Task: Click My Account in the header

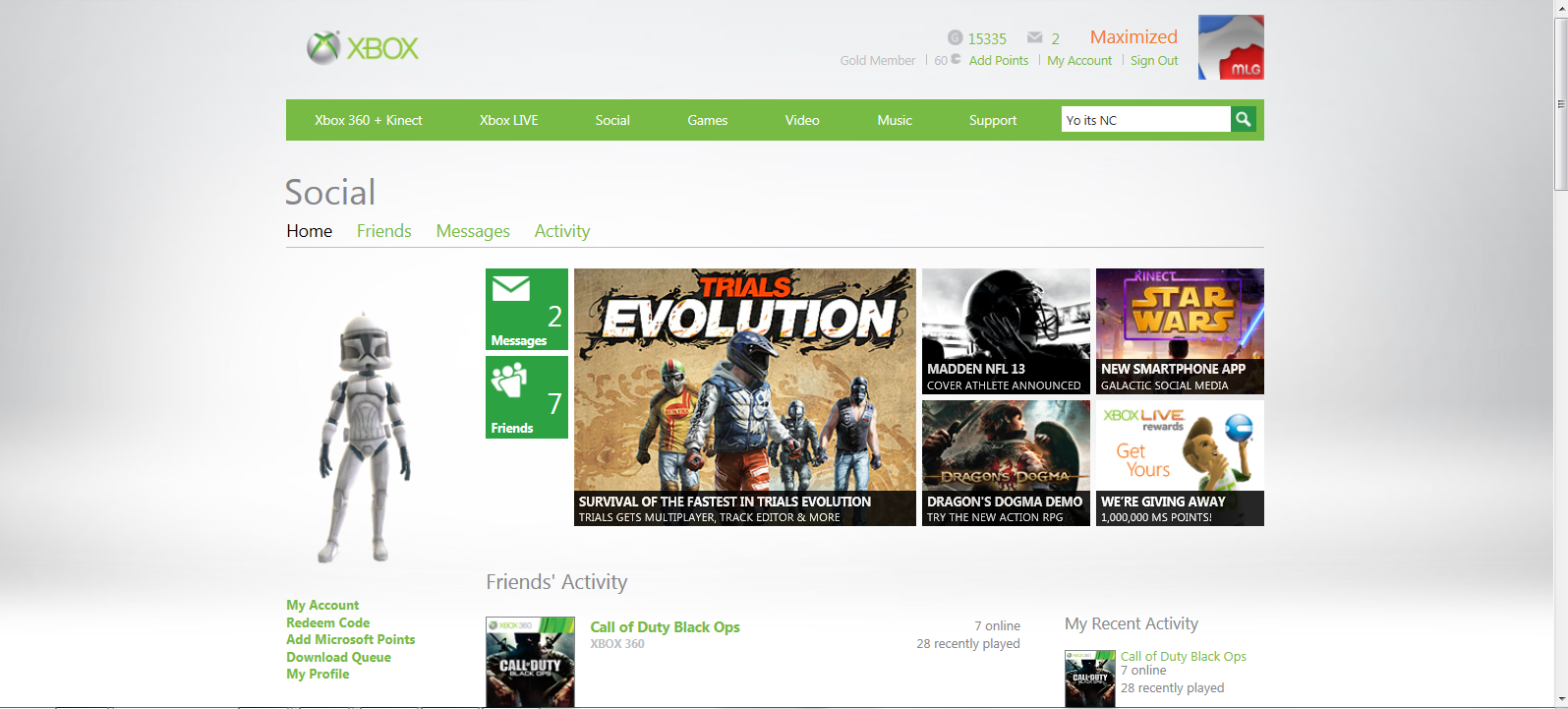Action: click(1079, 60)
